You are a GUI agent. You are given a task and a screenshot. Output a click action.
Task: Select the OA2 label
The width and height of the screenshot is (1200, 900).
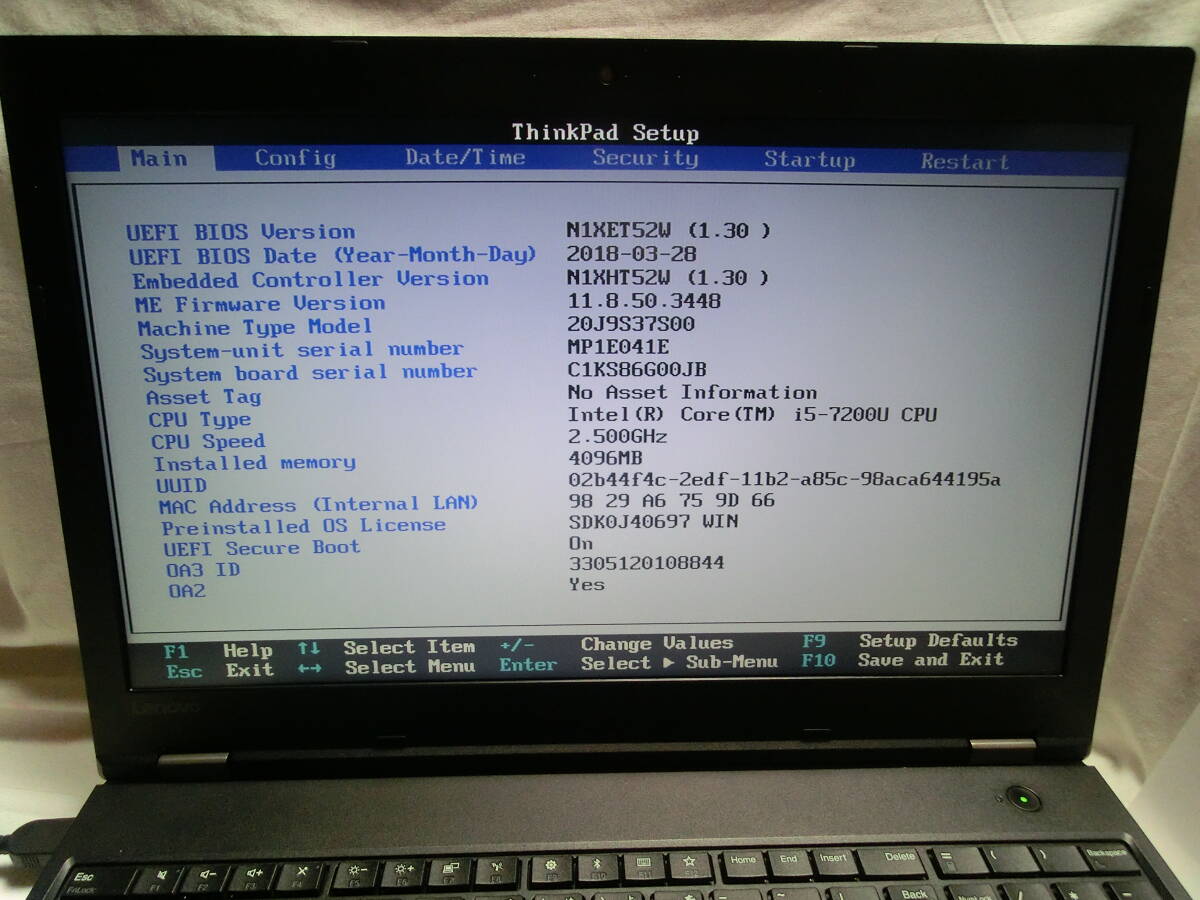tap(187, 591)
